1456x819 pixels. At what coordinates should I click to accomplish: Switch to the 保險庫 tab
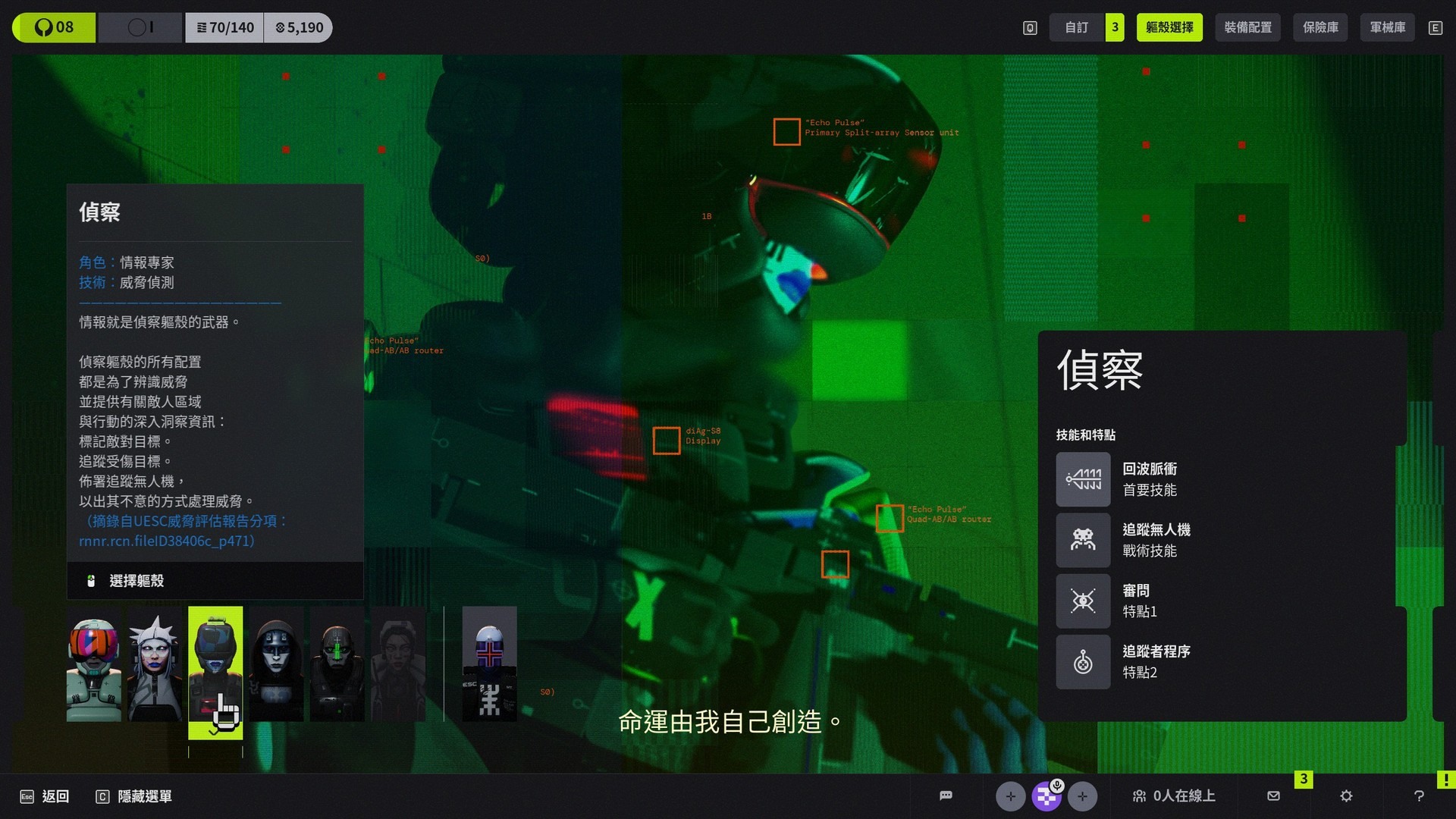coord(1320,27)
